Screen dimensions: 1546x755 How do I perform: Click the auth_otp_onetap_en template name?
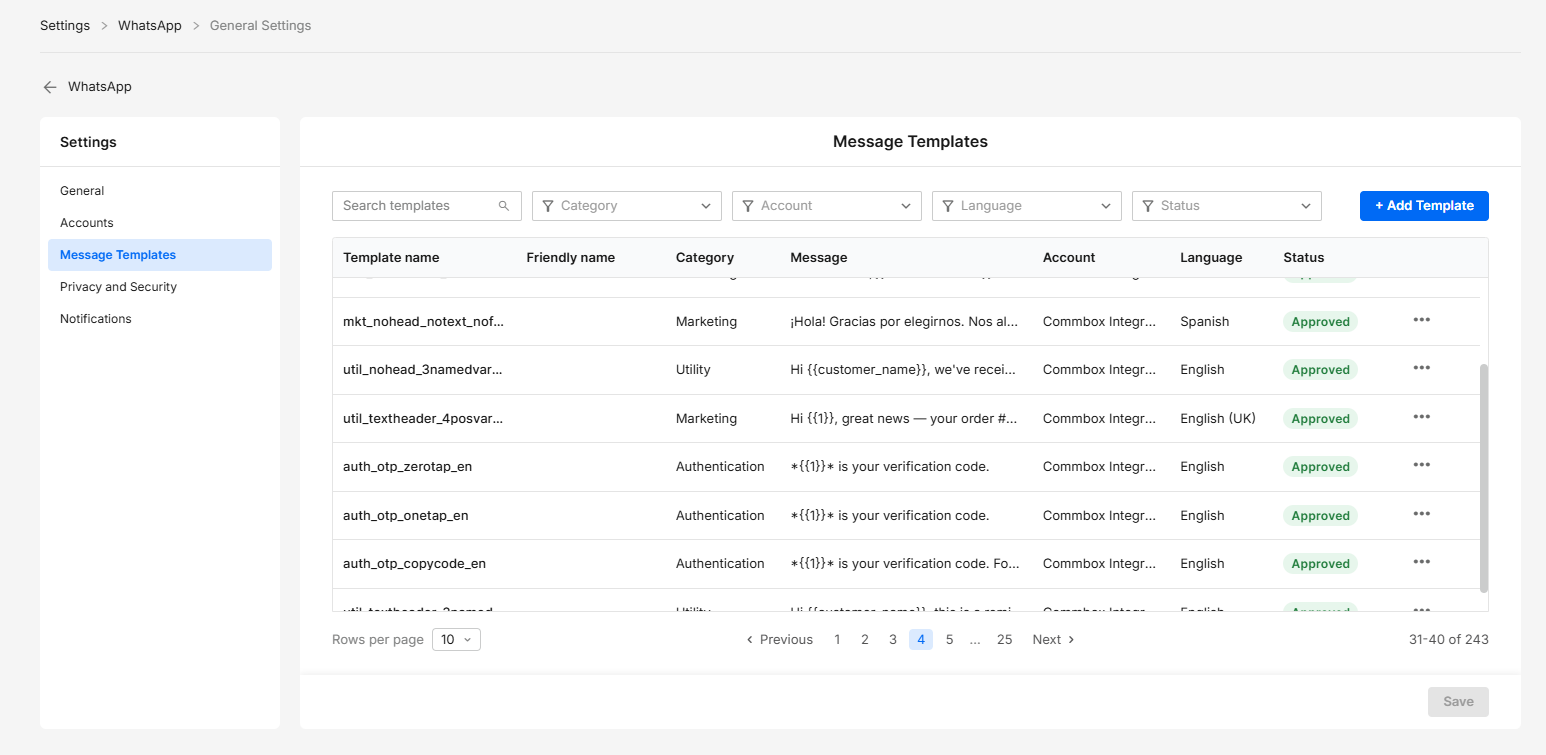pos(406,516)
